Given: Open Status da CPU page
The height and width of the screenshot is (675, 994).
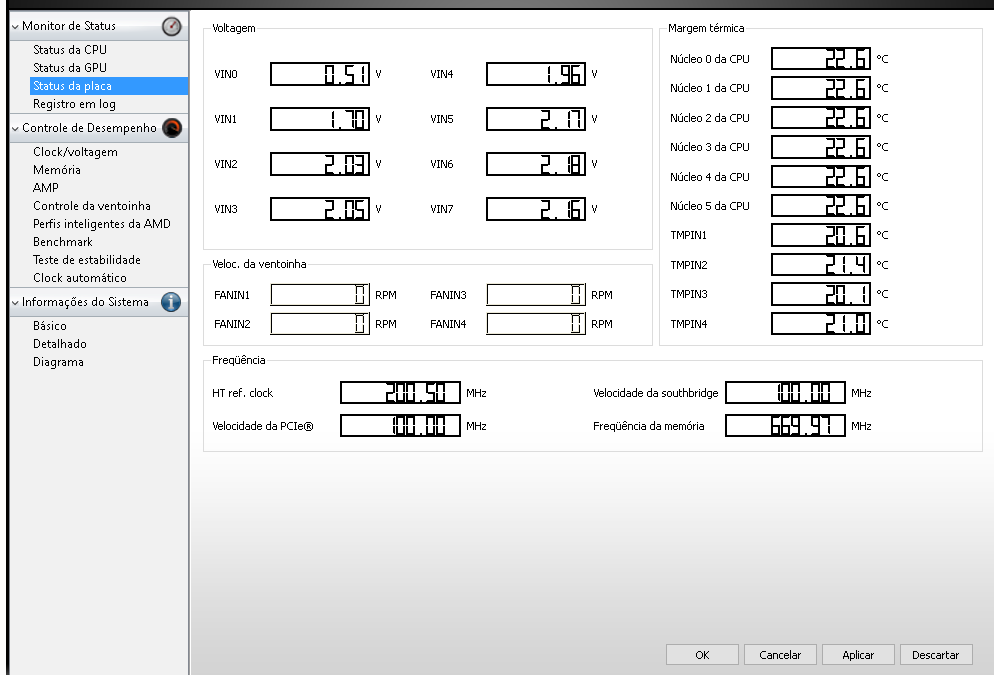Looking at the screenshot, I should (x=70, y=49).
